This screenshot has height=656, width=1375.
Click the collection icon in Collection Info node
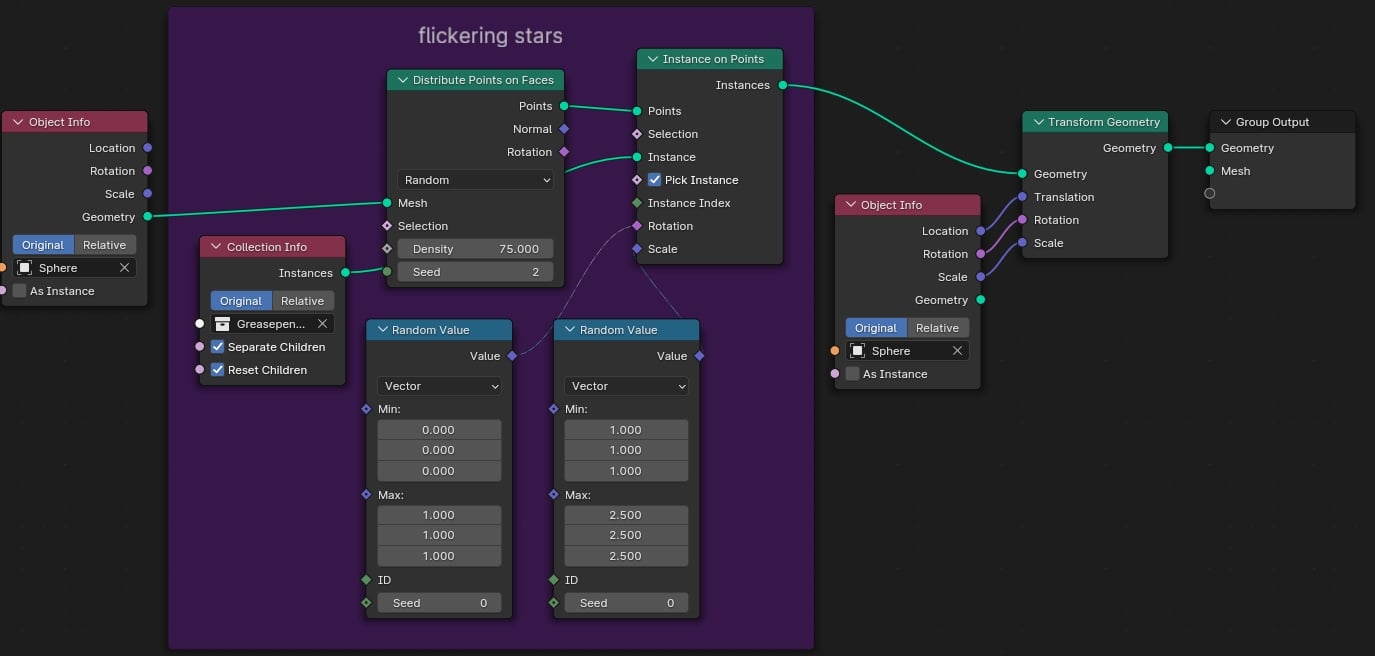tap(221, 323)
